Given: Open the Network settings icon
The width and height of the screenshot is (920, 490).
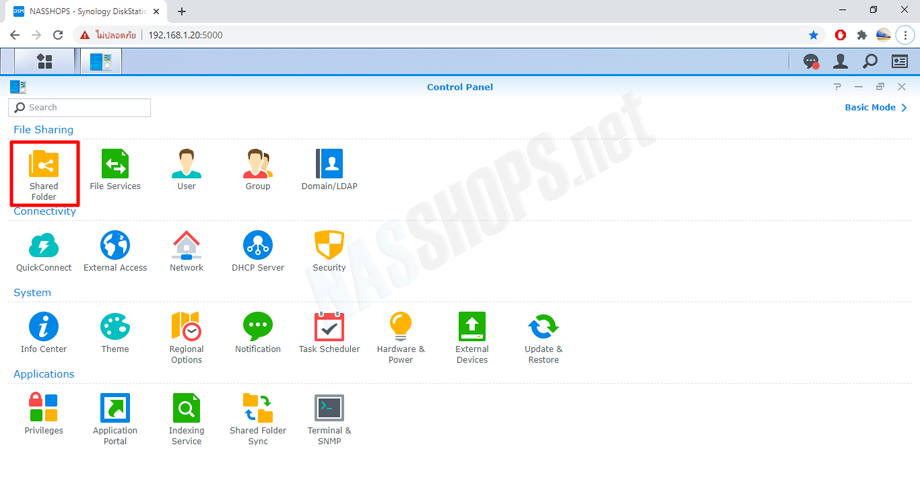Looking at the screenshot, I should pos(187,252).
